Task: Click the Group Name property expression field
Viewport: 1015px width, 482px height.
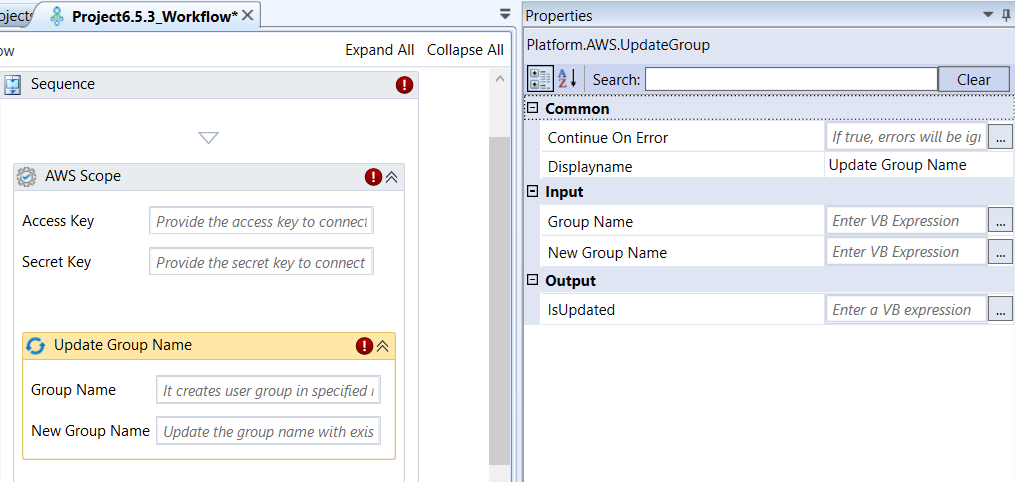Action: [x=906, y=221]
